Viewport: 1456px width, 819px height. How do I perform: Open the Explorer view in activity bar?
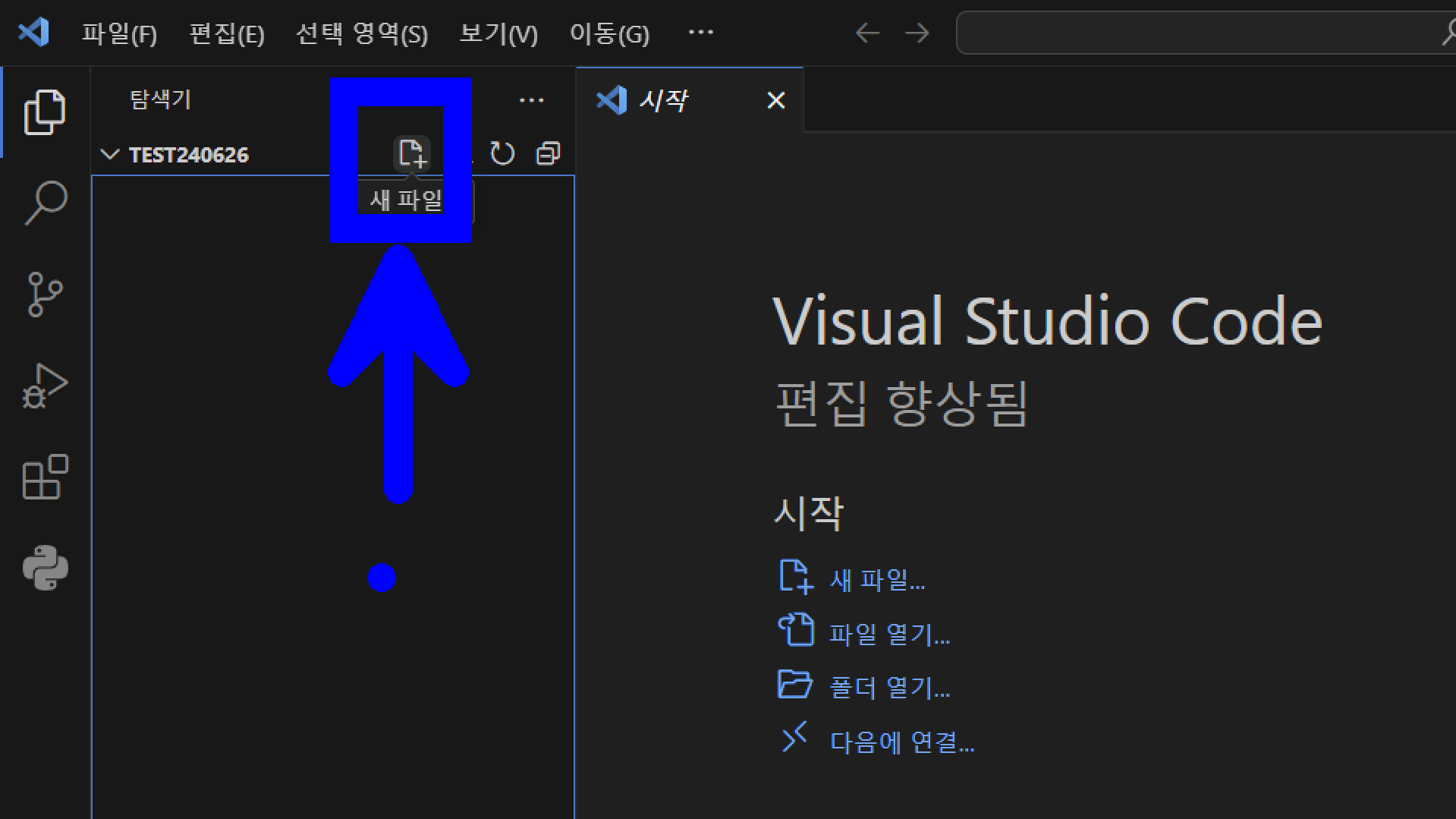[45, 112]
